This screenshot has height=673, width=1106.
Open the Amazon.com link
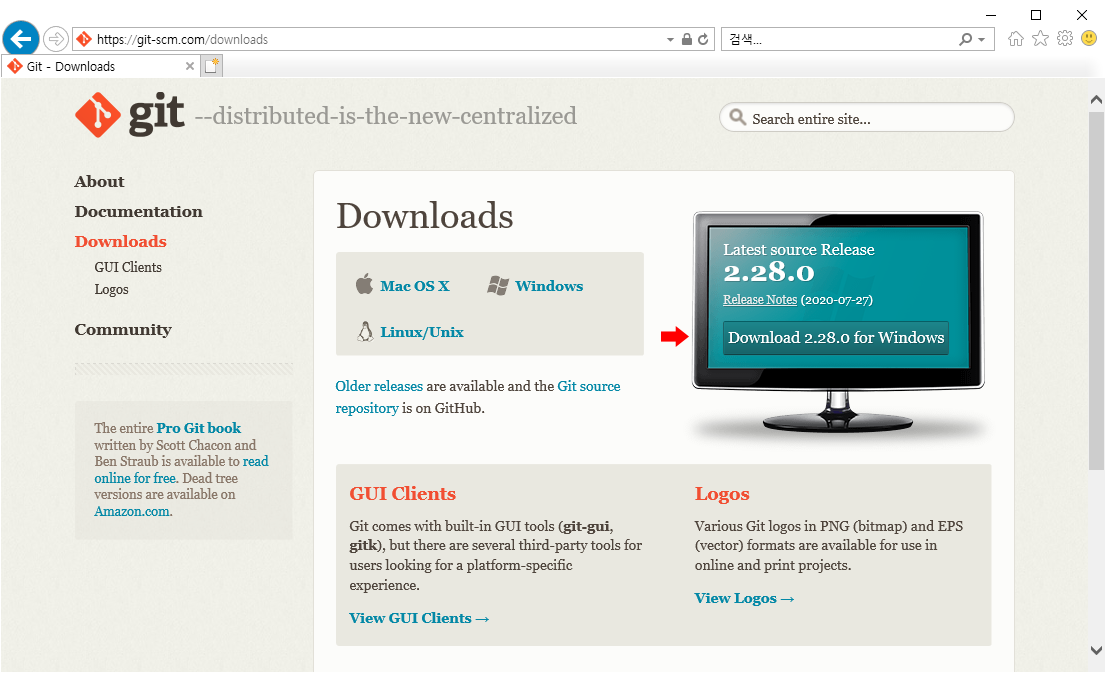(132, 511)
